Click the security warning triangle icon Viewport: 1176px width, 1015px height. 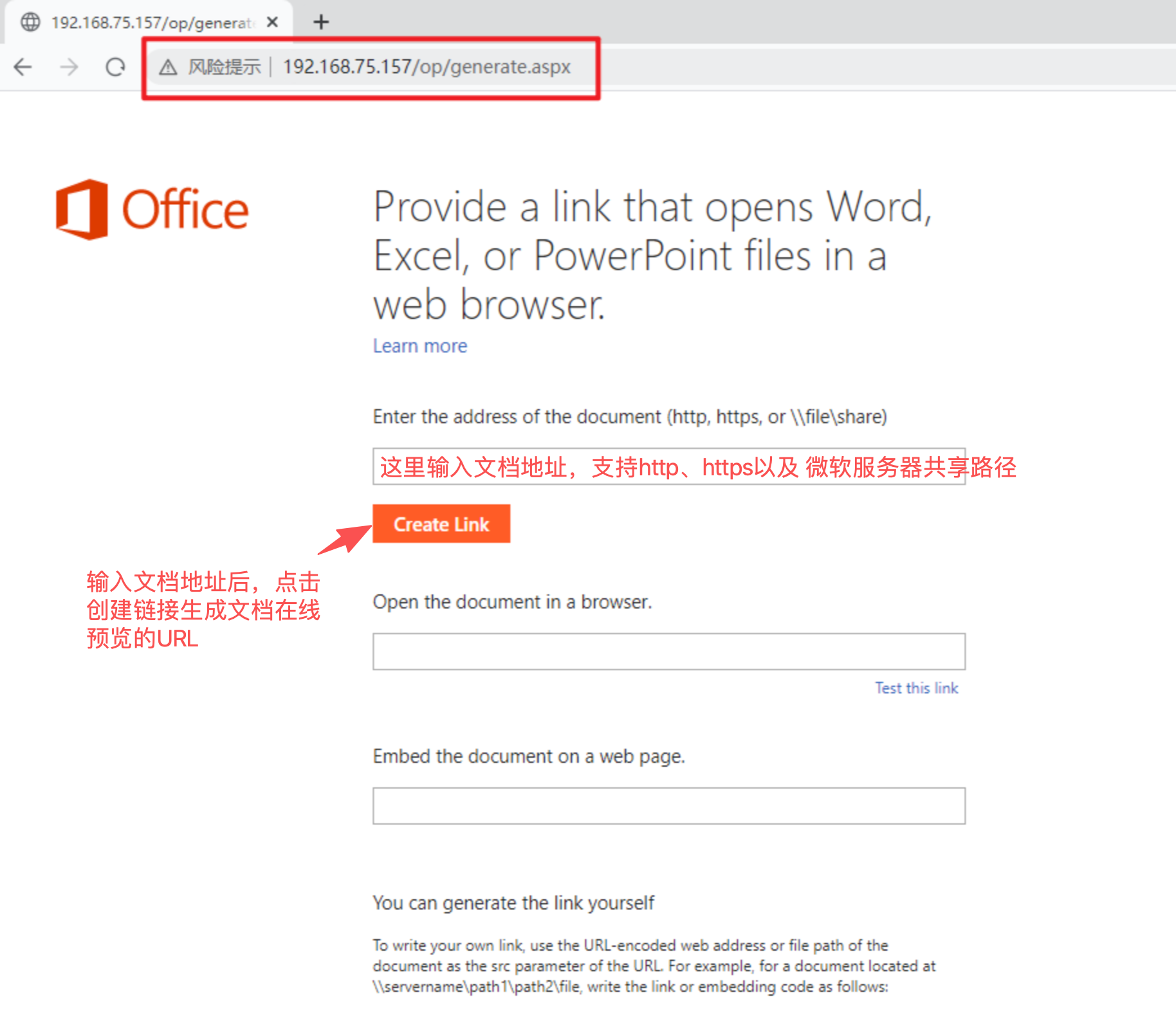coord(168,67)
